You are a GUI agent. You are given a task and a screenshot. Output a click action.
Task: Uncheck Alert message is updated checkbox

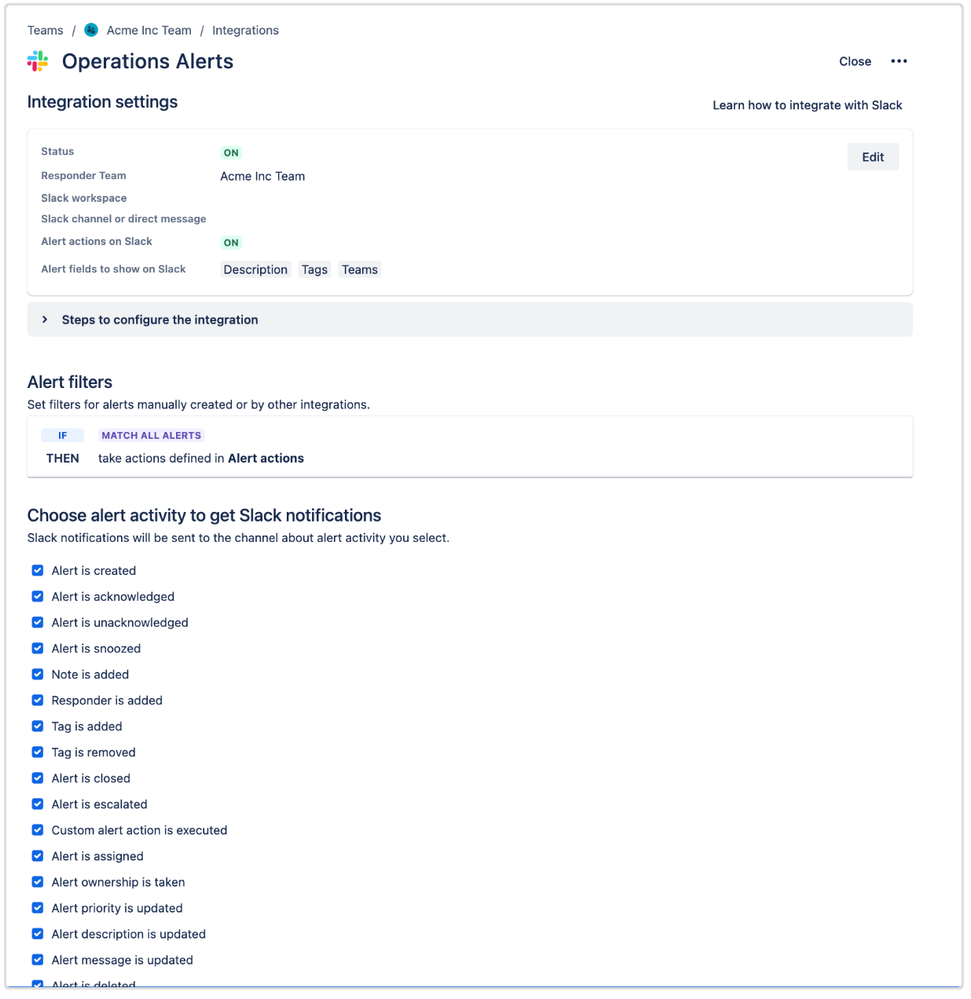[x=38, y=959]
